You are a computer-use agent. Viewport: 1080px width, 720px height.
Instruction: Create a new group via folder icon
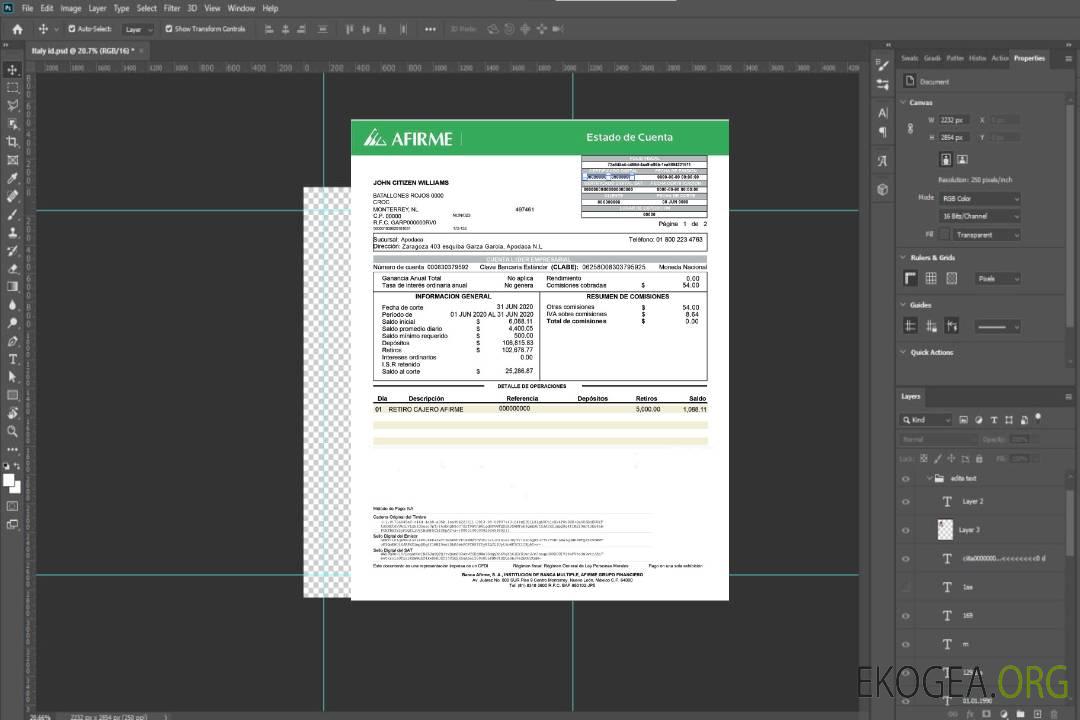tap(1020, 714)
